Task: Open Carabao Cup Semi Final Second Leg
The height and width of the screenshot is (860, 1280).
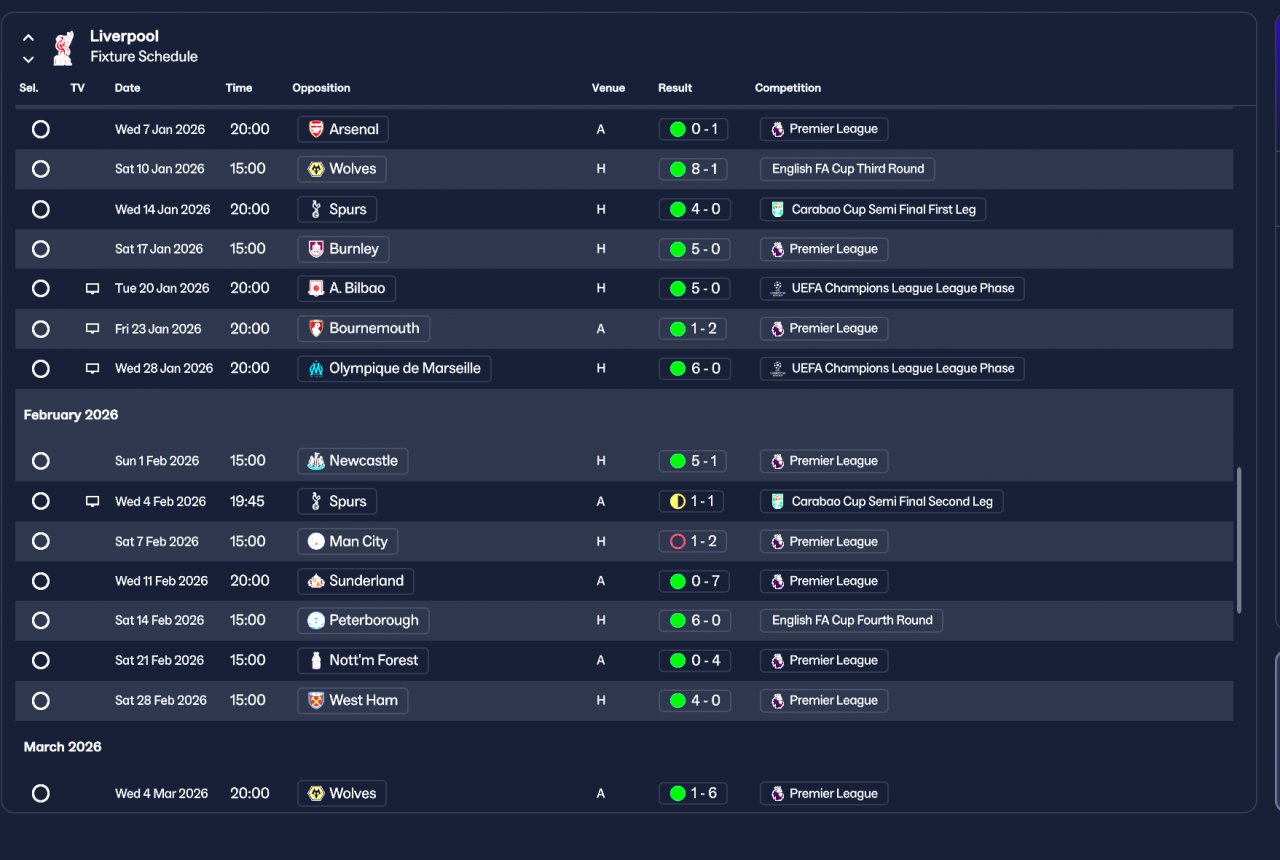Action: coord(882,501)
